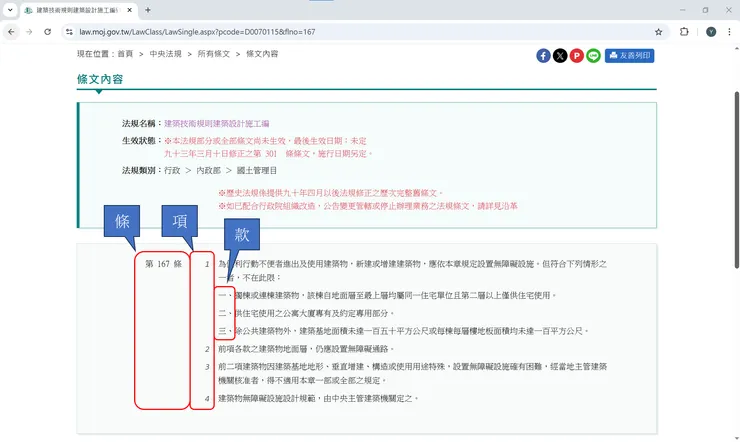Open 中央法規 breadcrumb link

(166, 54)
